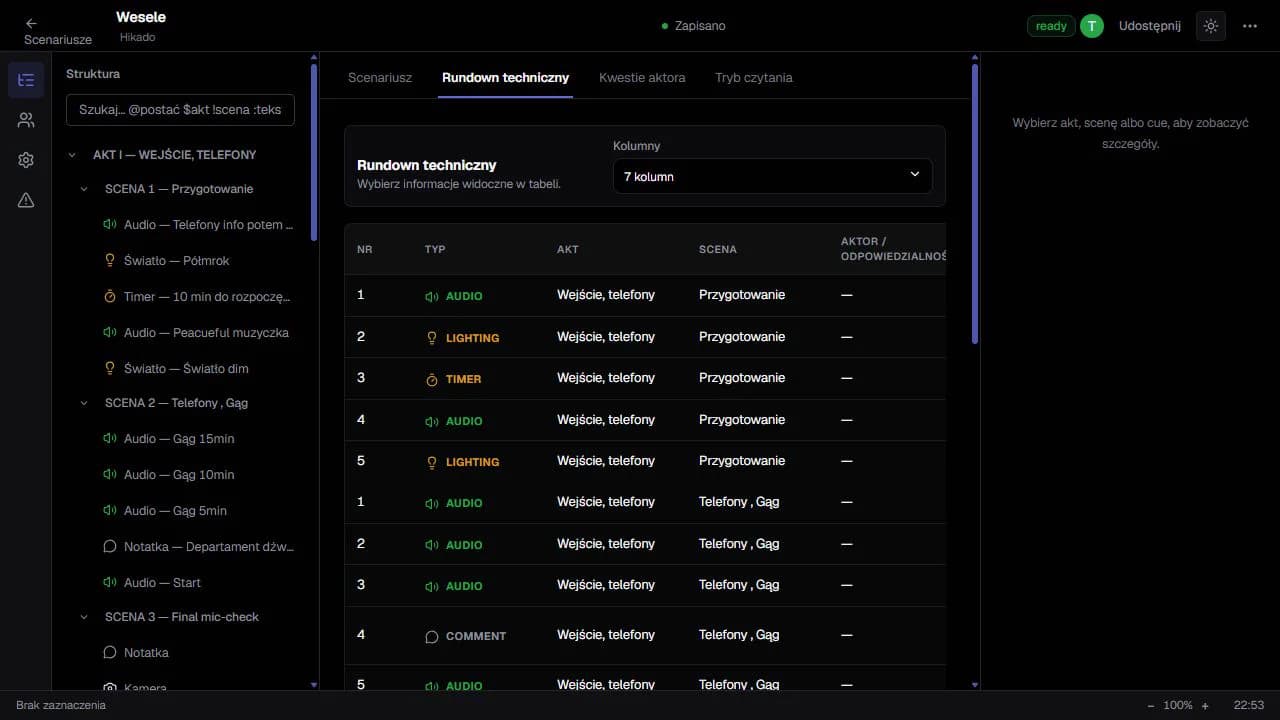Screen dimensions: 1280x720
Task: Switch to the Scenariusz tab
Action: click(380, 78)
